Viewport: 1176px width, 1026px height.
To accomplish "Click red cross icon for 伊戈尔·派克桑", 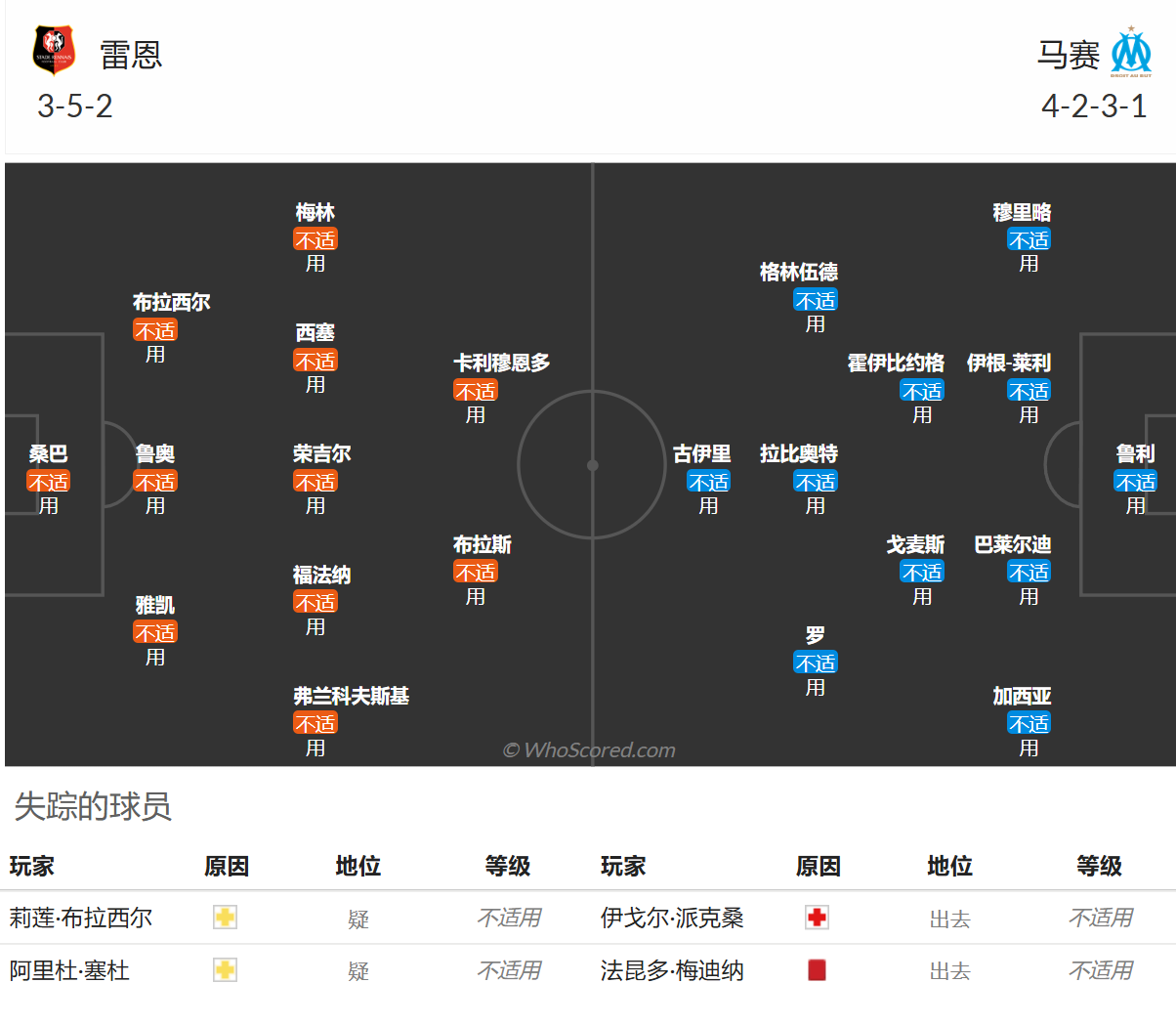I will point(818,918).
